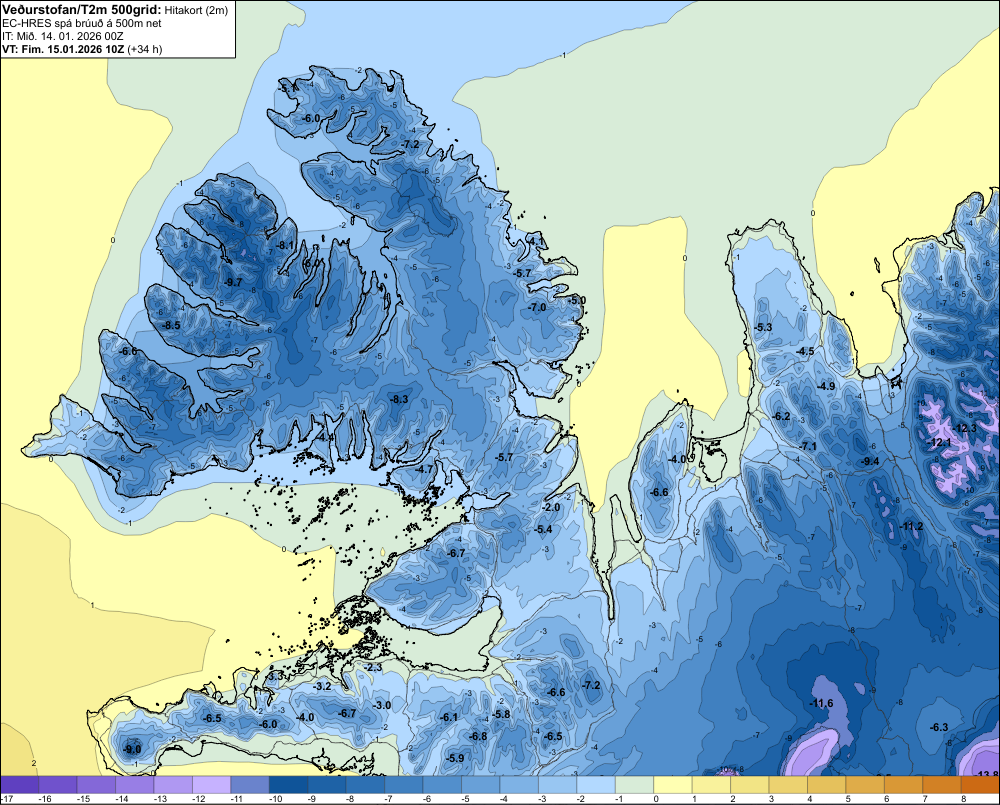This screenshot has height=805, width=1000.
Task: Click the '-6.1' temperature label
Action: 449,717
